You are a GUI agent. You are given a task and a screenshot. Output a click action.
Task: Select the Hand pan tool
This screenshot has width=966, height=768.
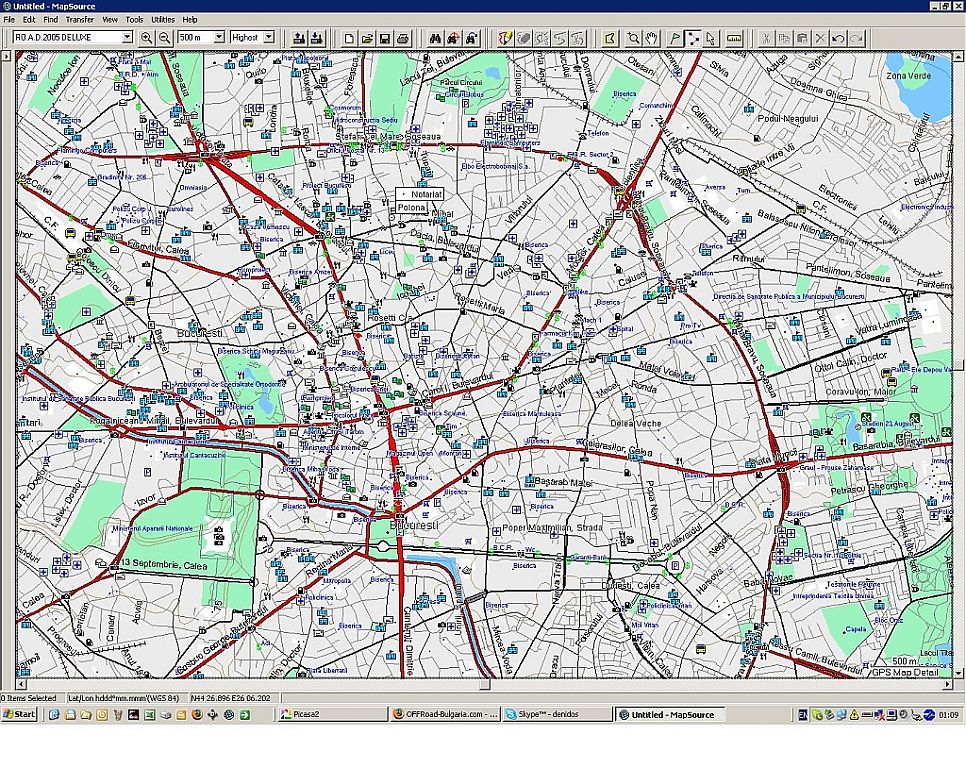pos(651,38)
